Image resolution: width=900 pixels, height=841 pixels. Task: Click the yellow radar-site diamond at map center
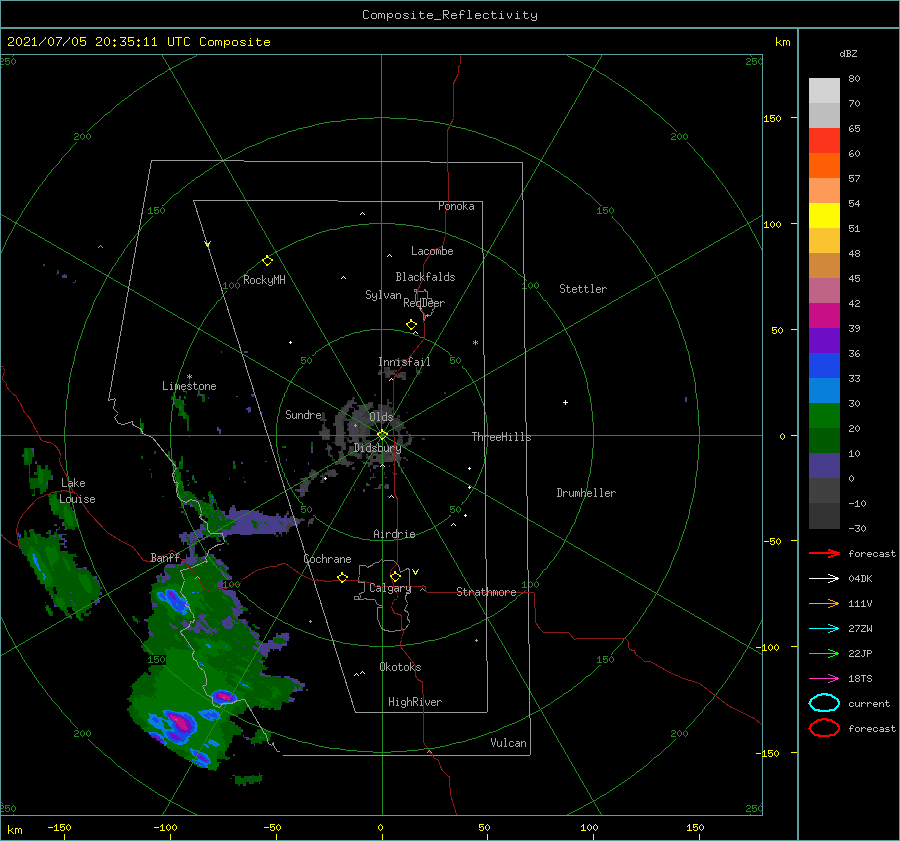[x=382, y=435]
